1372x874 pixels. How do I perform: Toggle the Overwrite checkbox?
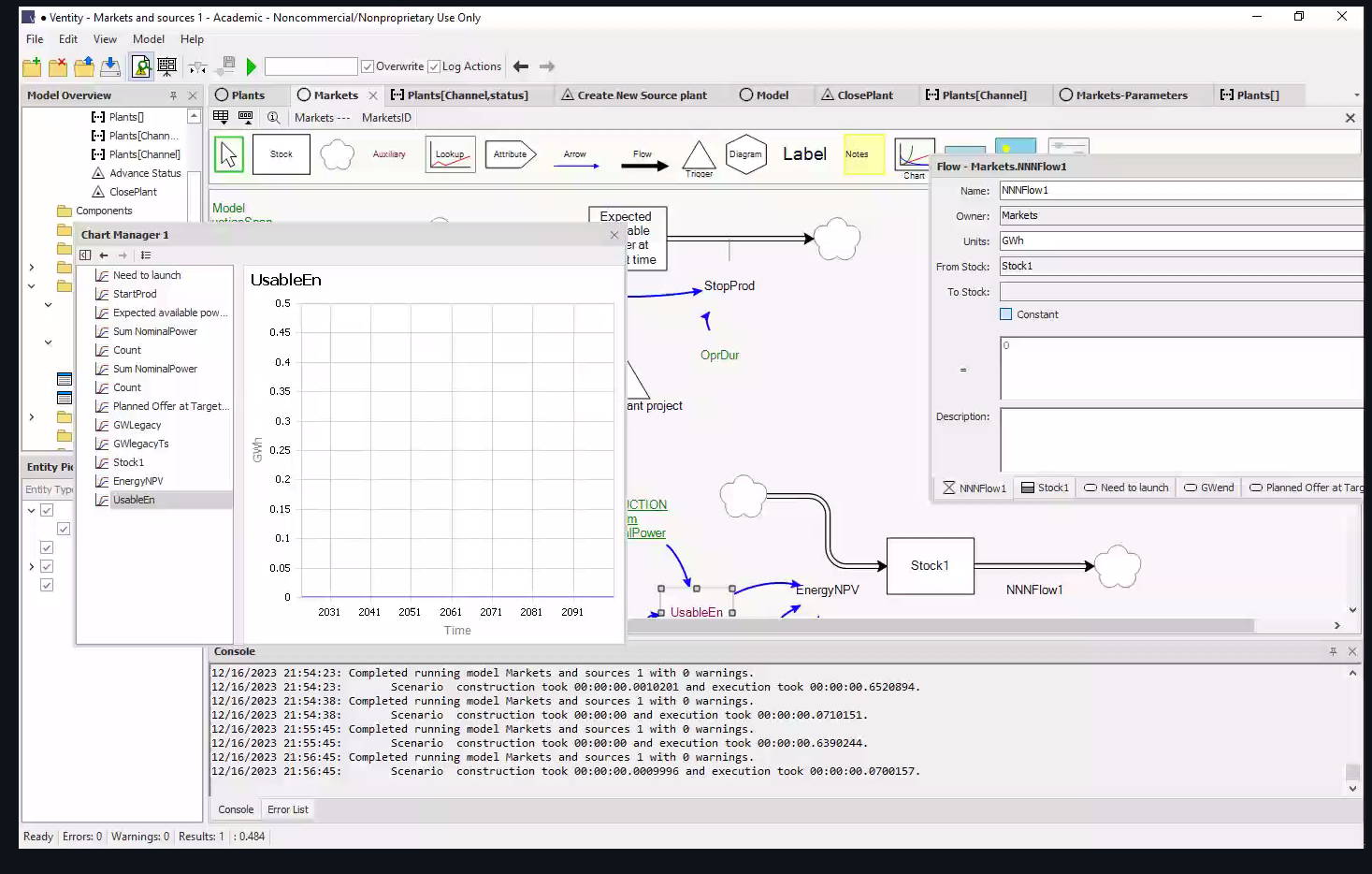pyautogui.click(x=368, y=66)
